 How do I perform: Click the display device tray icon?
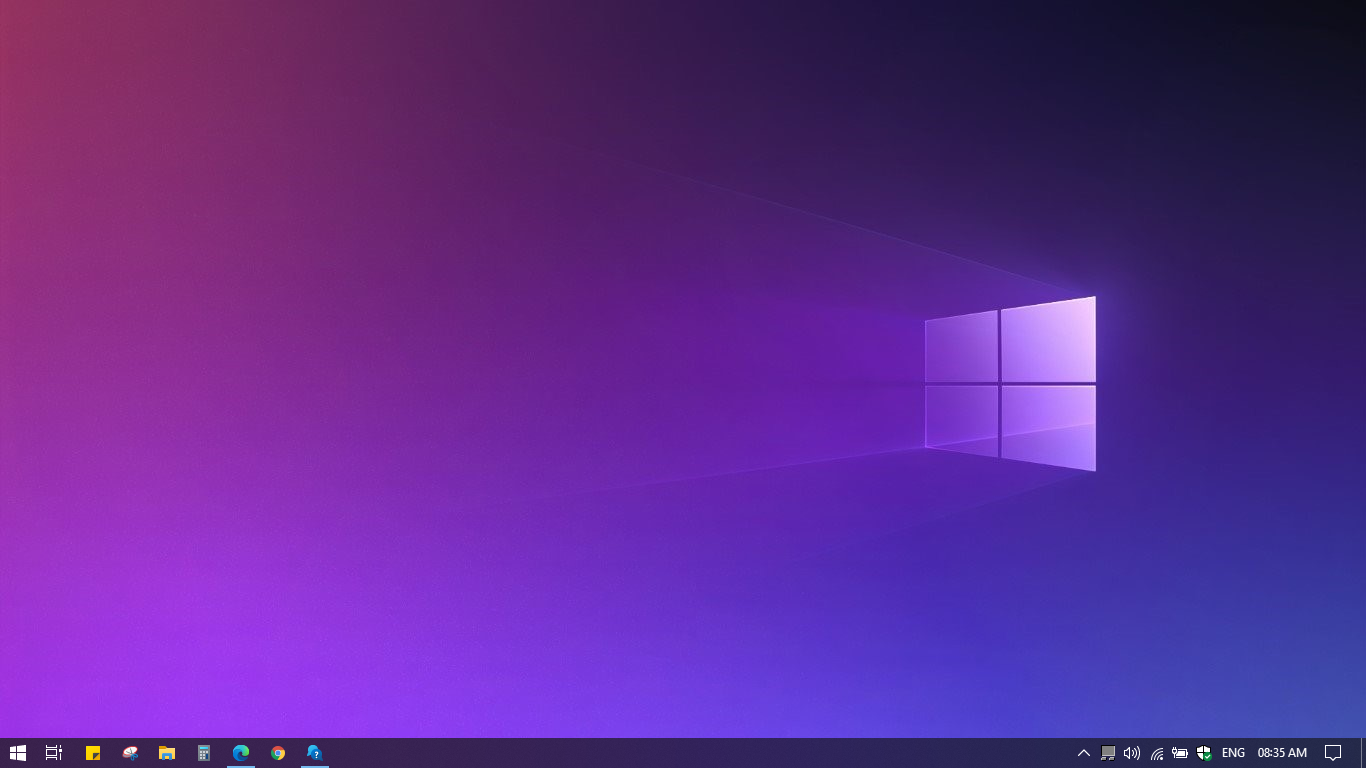1108,753
